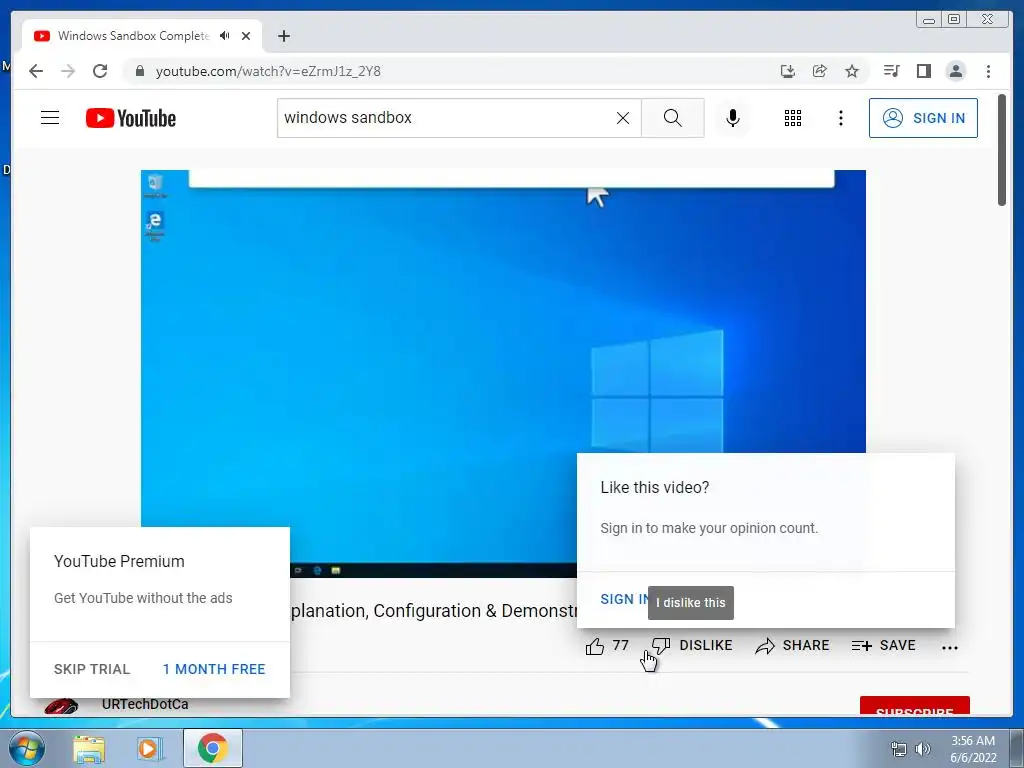Open YouTube settings three-dot menu
This screenshot has height=768, width=1024.
point(840,118)
